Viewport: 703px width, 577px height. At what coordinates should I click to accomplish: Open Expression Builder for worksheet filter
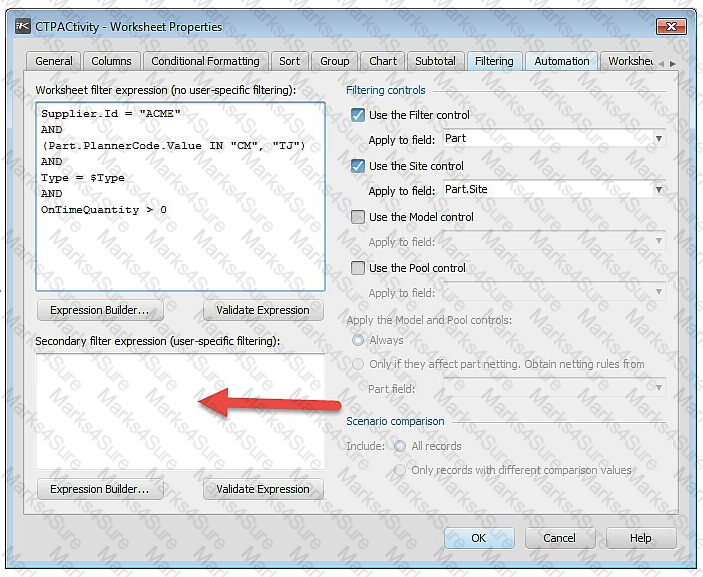[x=100, y=310]
